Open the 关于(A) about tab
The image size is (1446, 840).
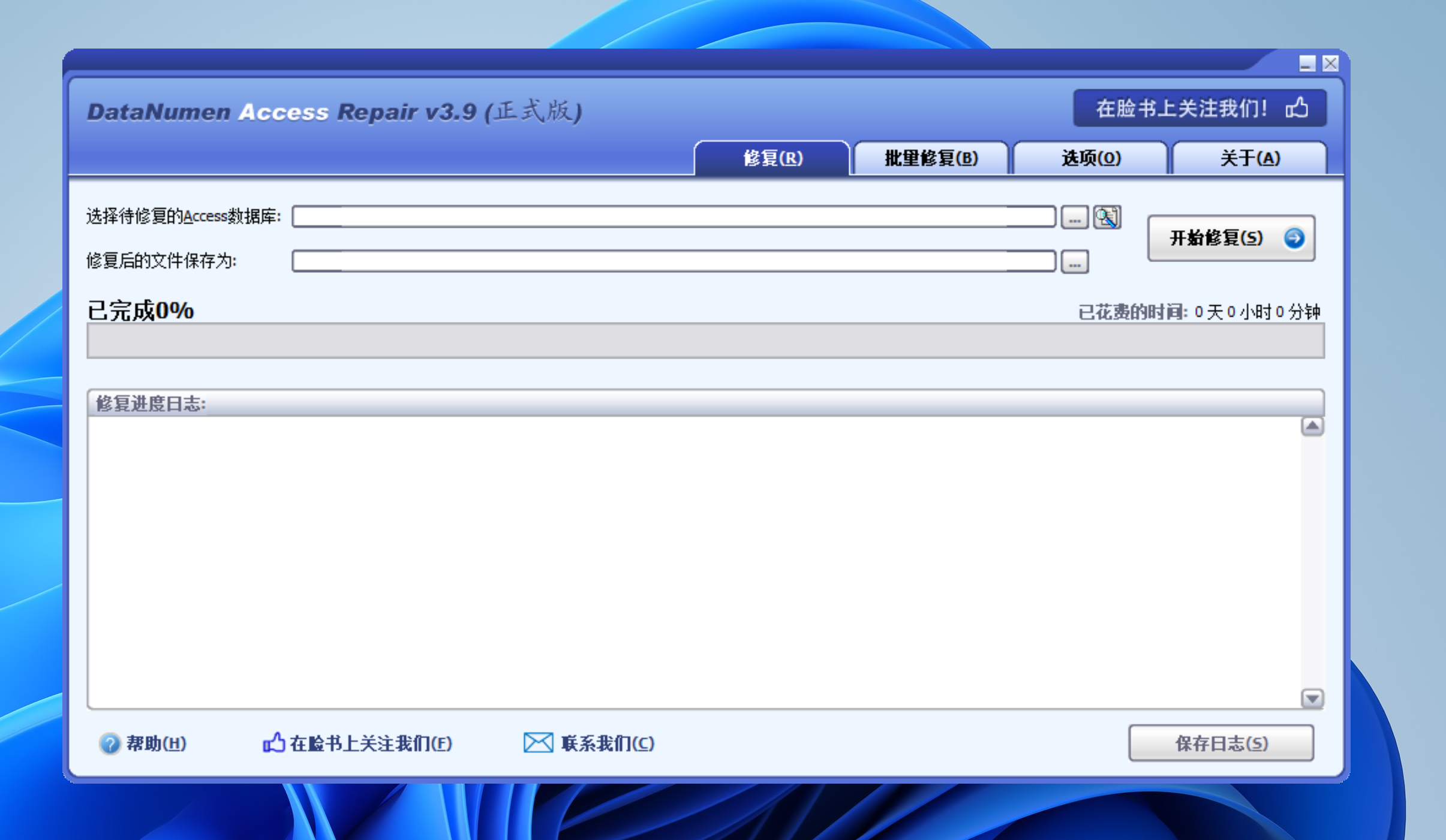coord(1249,158)
